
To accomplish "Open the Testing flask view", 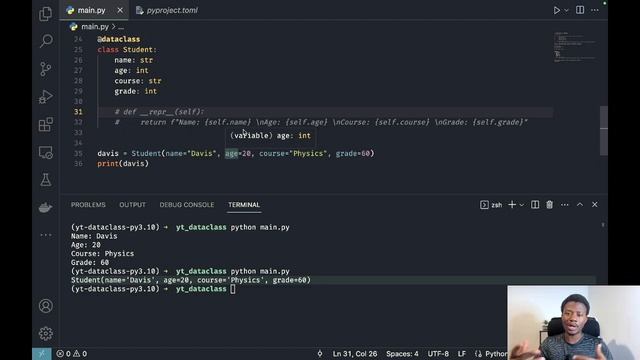I will click(46, 180).
